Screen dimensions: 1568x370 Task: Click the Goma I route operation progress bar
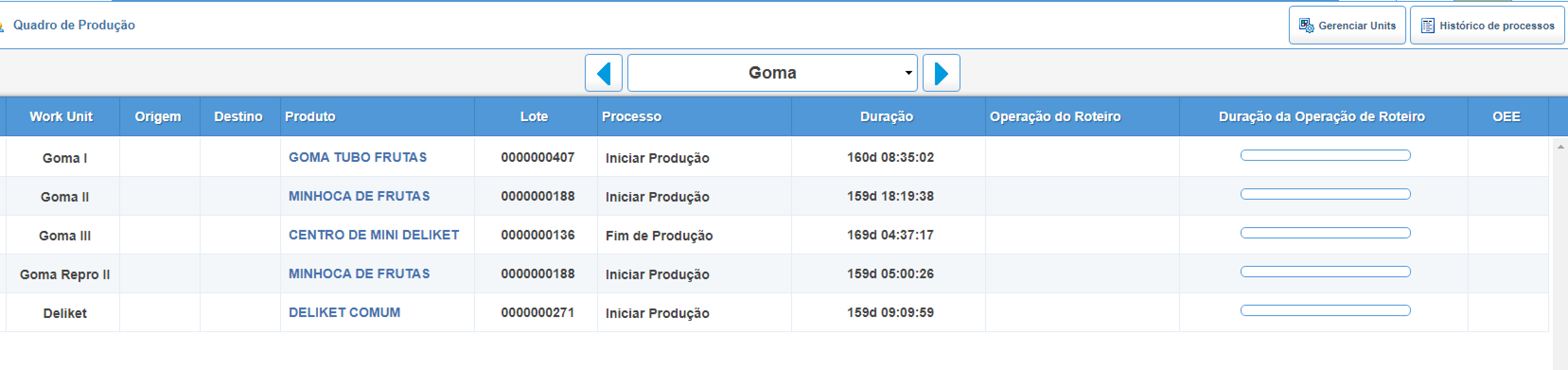[x=1325, y=155]
